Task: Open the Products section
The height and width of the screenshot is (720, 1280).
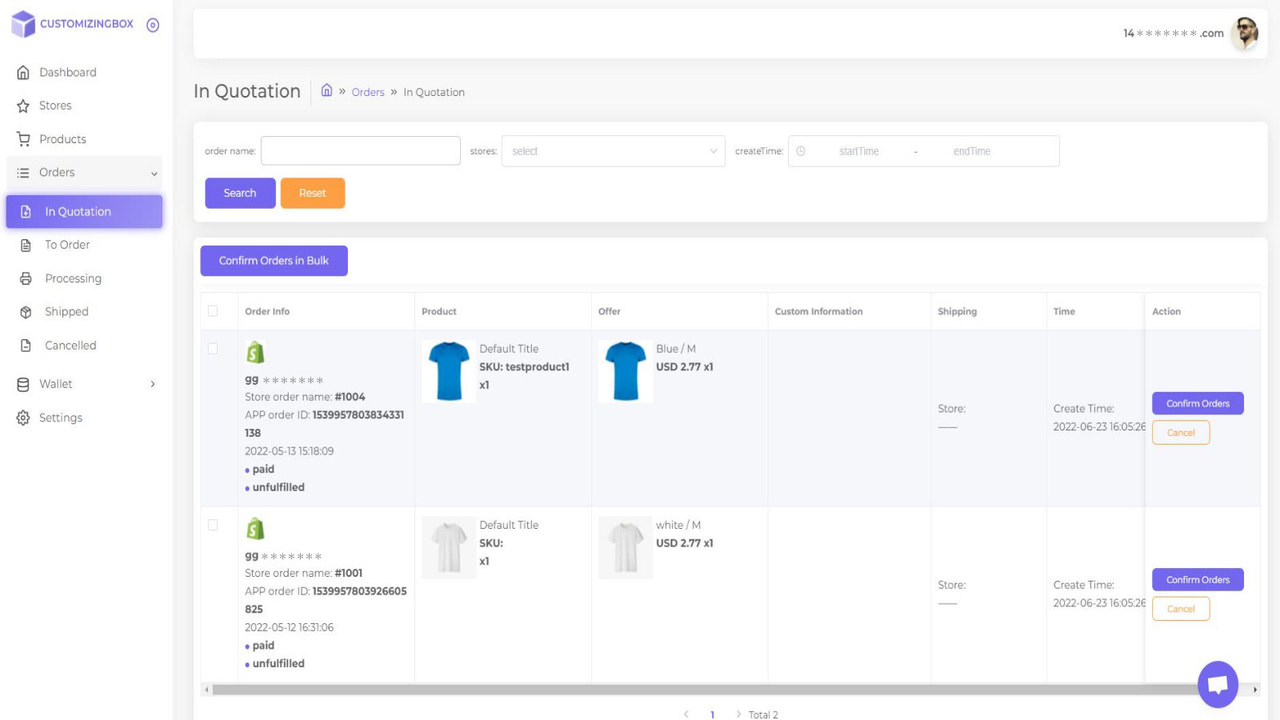Action: tap(63, 139)
